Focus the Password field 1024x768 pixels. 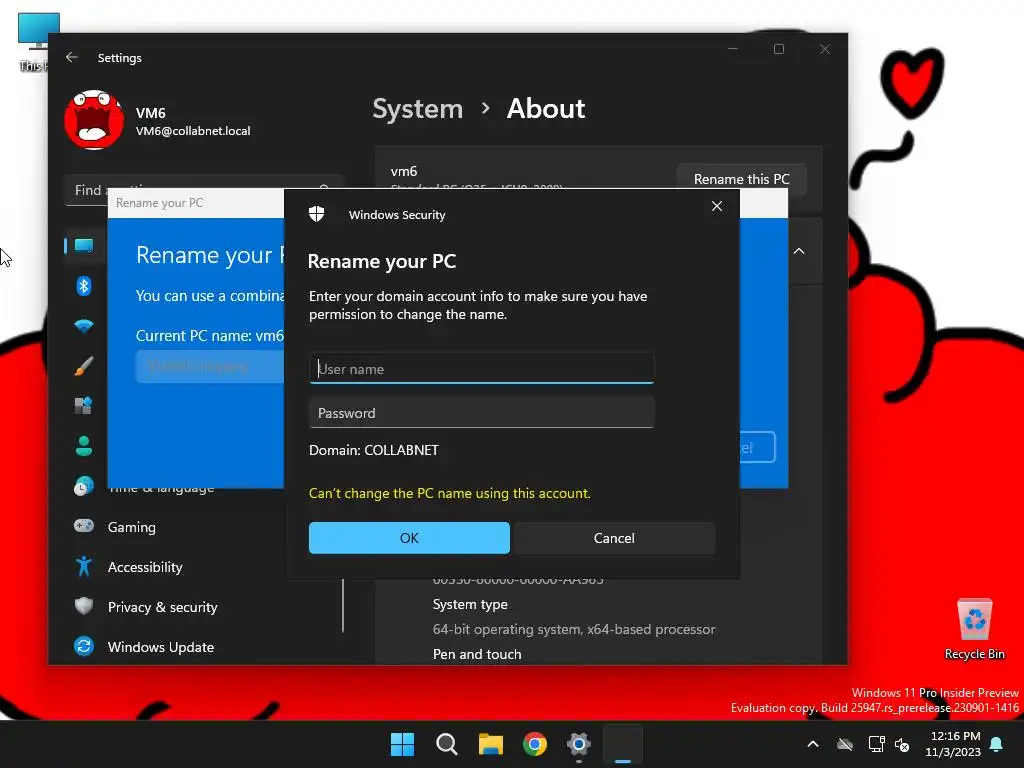click(481, 413)
